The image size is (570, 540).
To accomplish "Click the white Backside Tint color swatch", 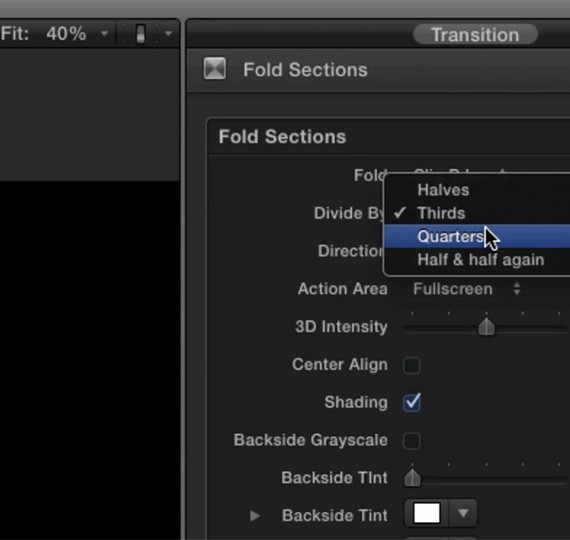I will [427, 513].
